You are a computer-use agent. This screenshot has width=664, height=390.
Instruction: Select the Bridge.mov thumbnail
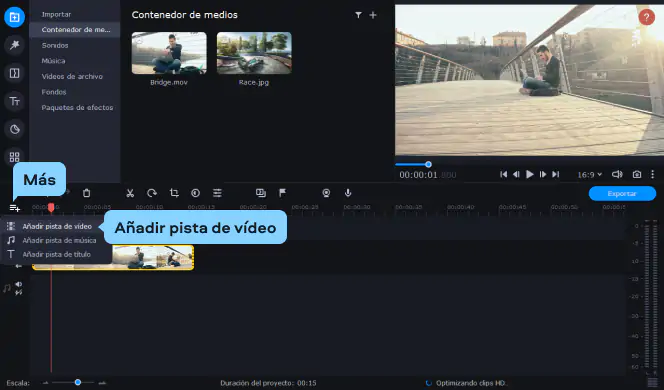[x=169, y=53]
